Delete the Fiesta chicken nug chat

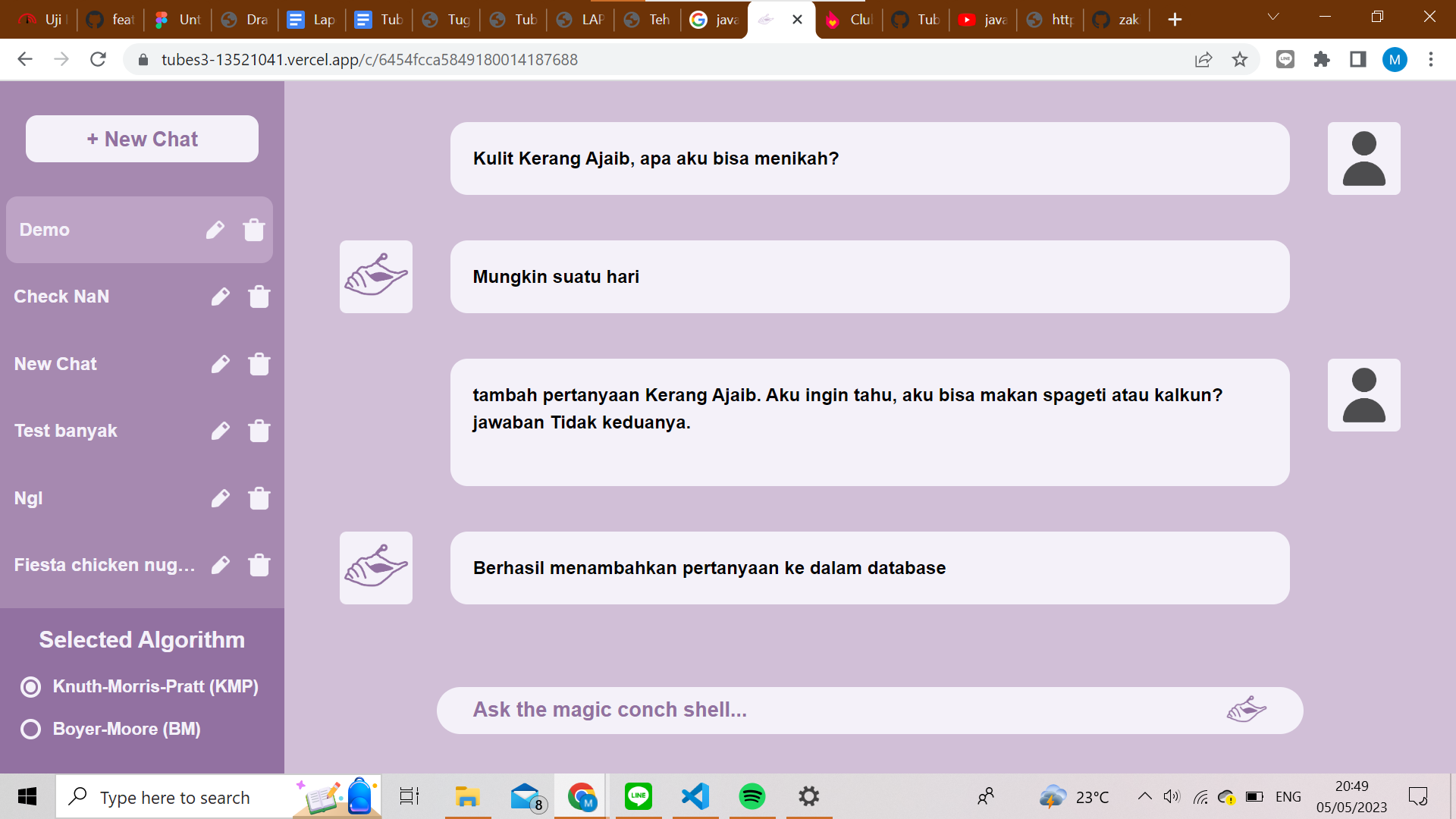pos(259,565)
